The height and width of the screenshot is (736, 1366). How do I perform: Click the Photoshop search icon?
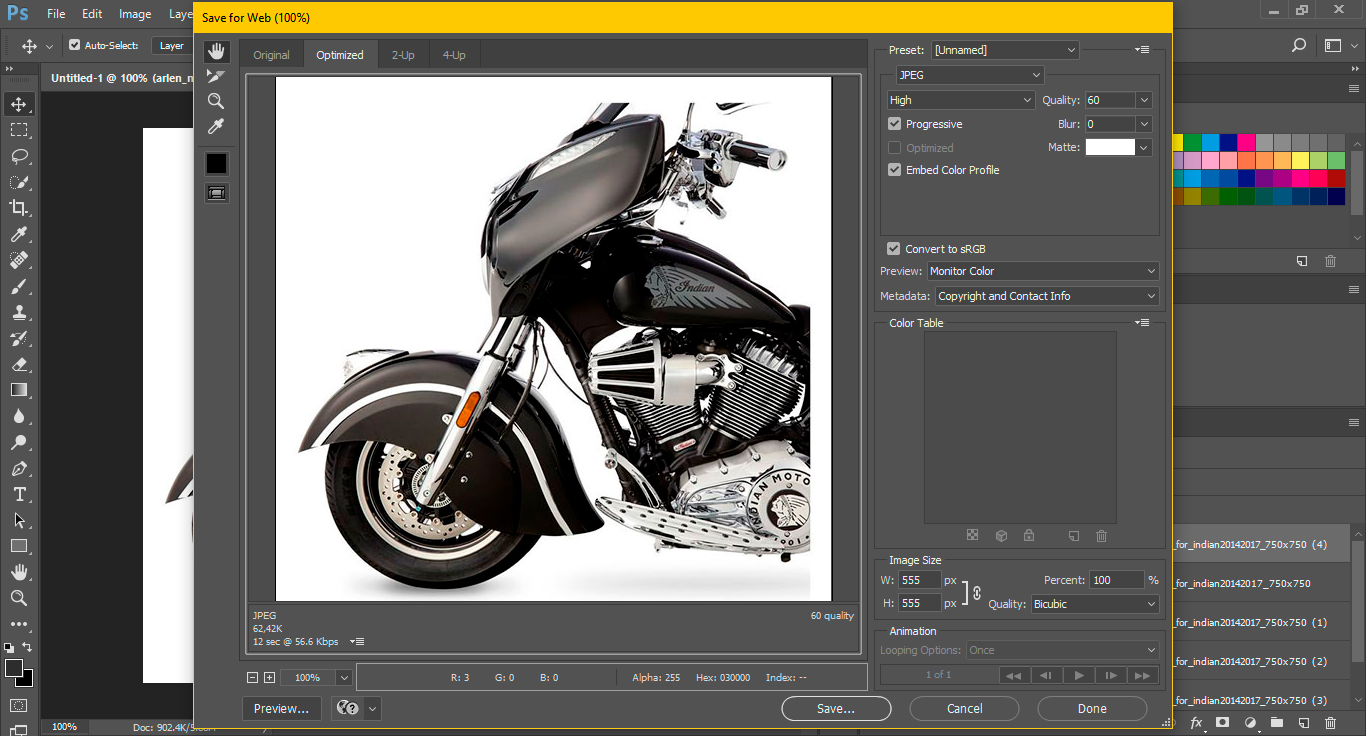[x=1299, y=45]
